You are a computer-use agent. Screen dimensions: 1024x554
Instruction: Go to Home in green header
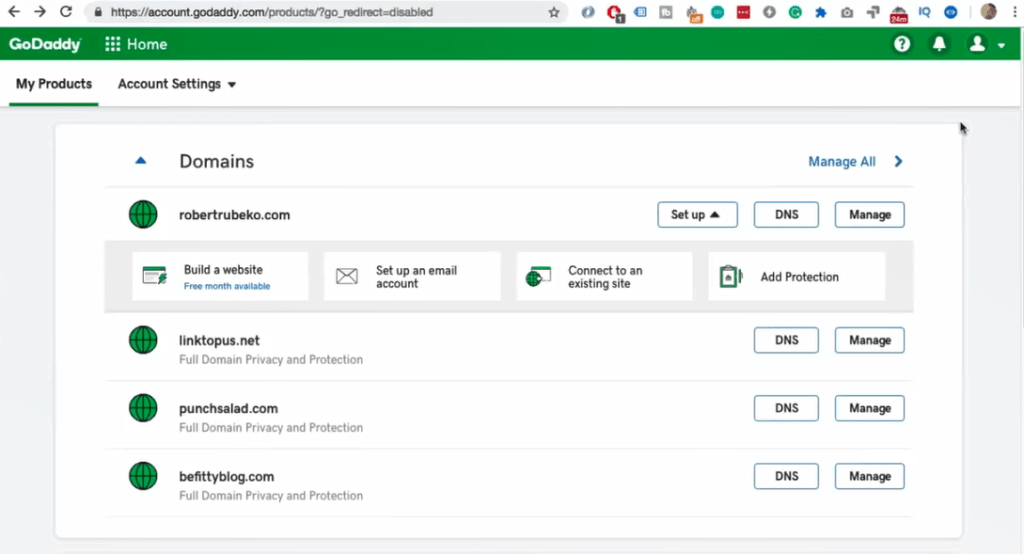pos(147,44)
